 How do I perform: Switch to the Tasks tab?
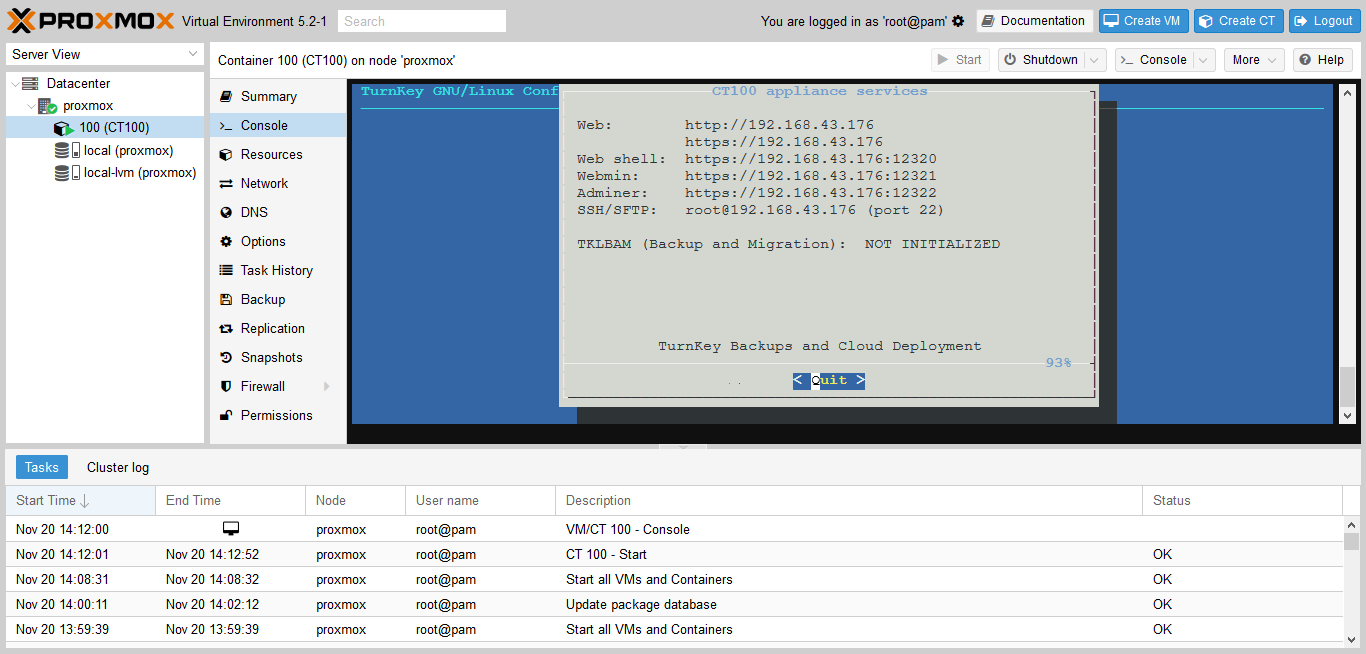pos(42,467)
